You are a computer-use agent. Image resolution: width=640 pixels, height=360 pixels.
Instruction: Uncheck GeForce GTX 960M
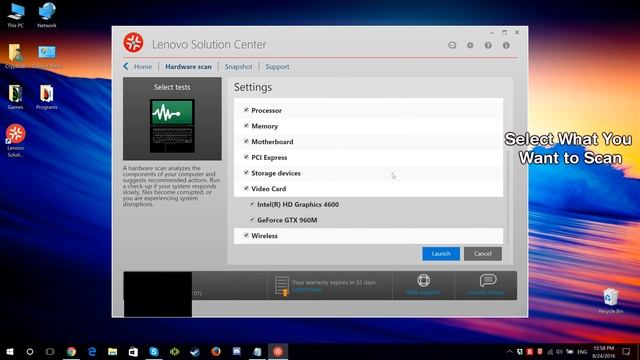coord(252,220)
